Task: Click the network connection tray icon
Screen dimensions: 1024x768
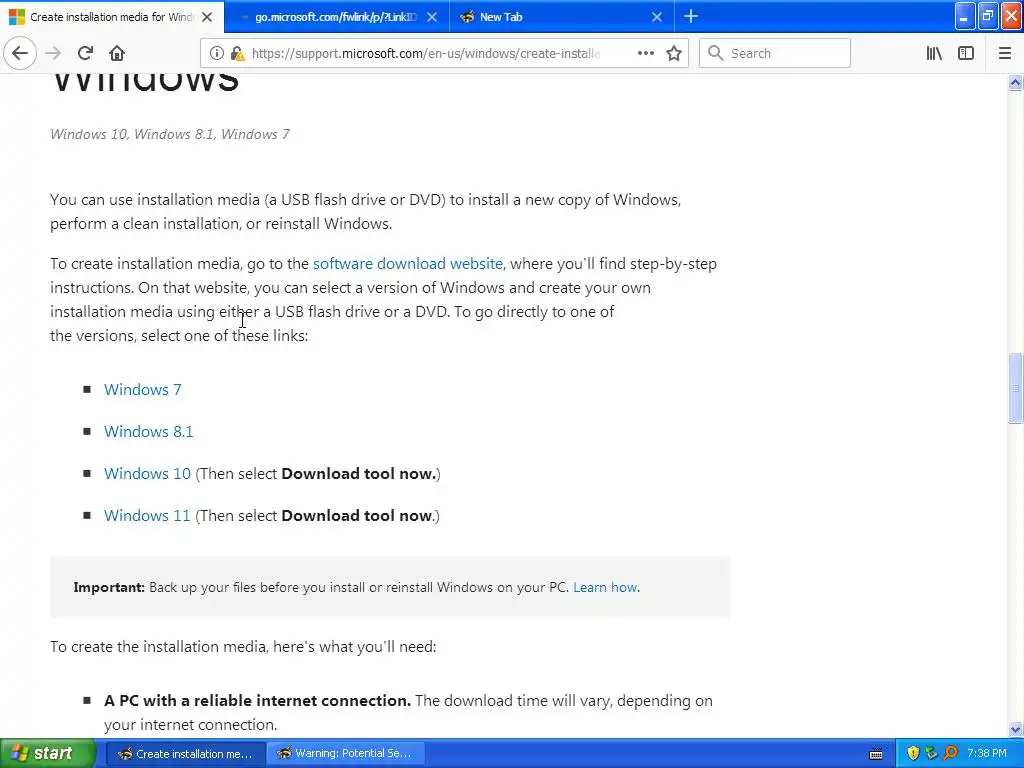Action: click(931, 754)
